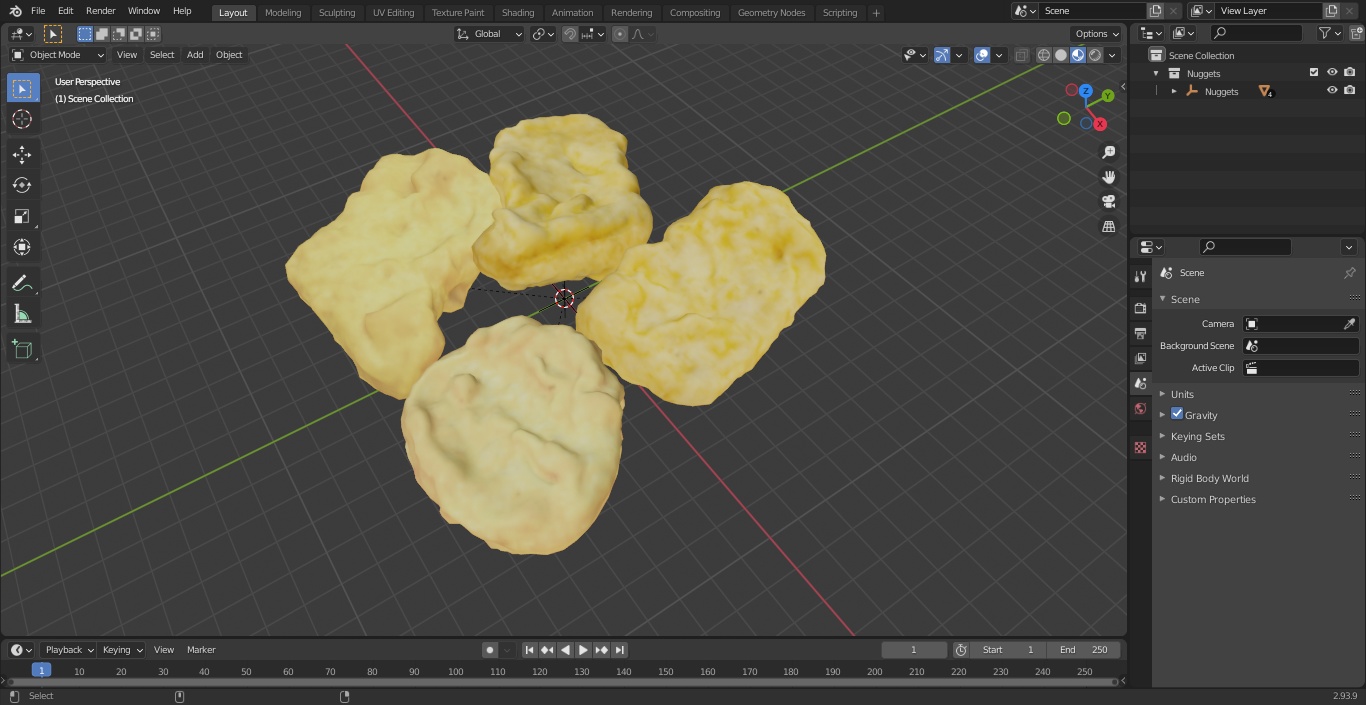Toggle the camera view icon
1366x705 pixels.
click(x=1108, y=202)
